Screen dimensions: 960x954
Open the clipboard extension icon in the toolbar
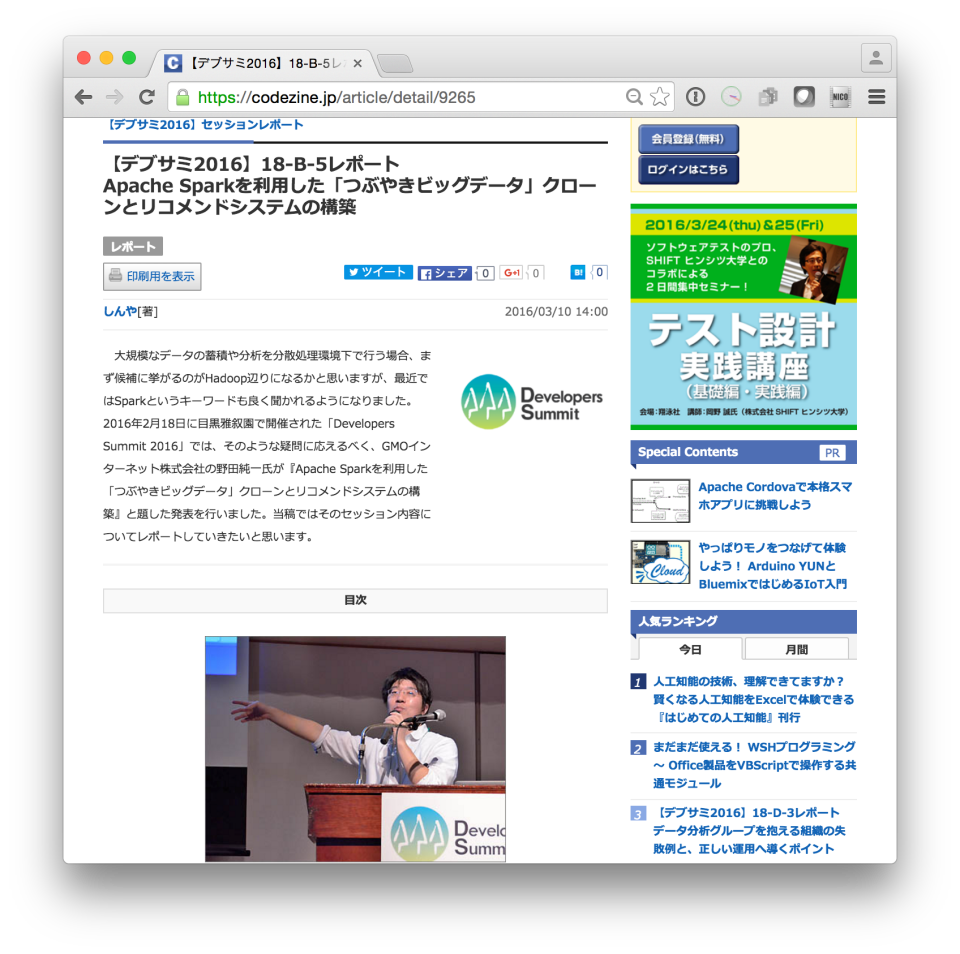tap(768, 97)
